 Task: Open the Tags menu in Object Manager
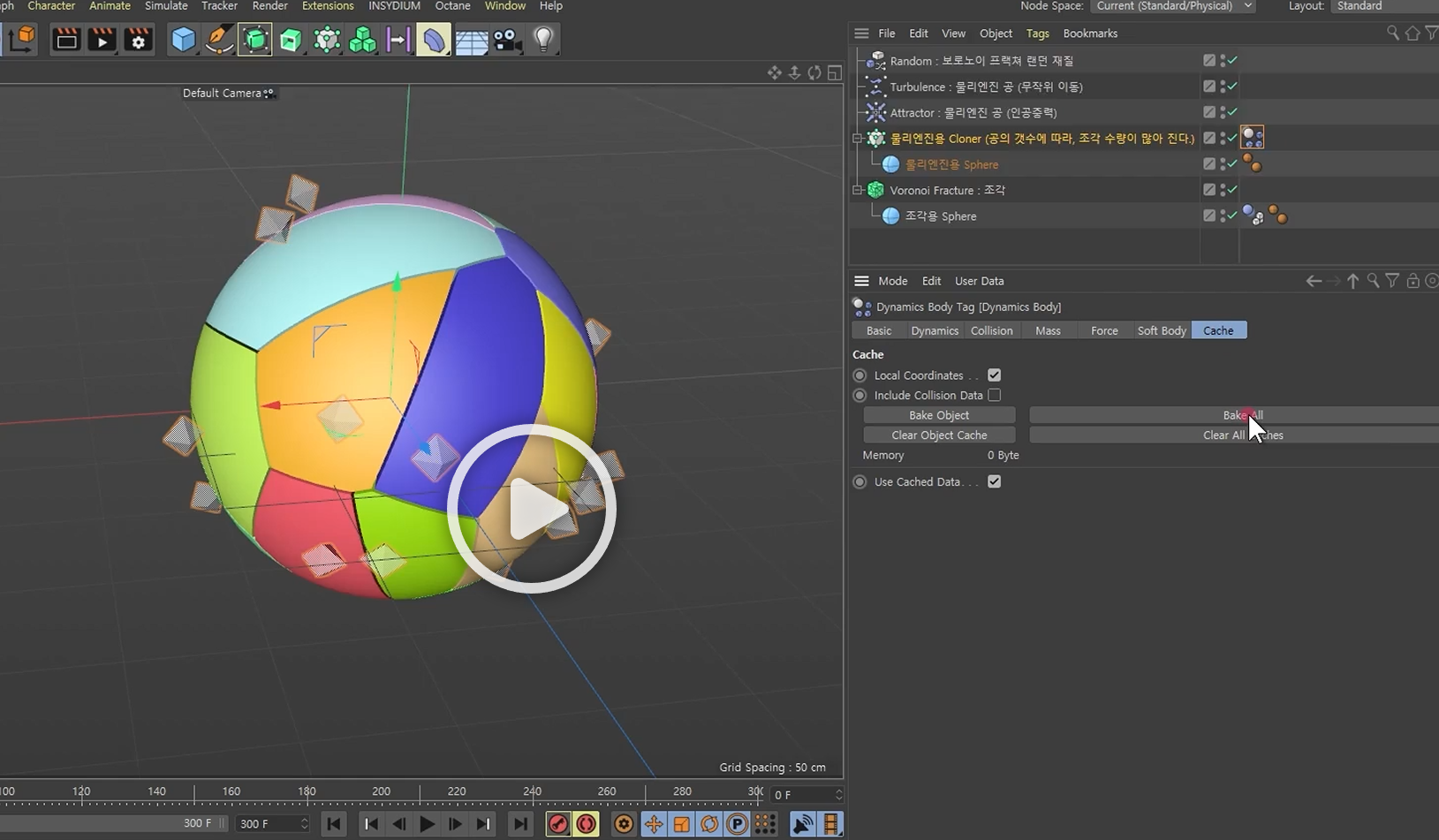pos(1038,34)
